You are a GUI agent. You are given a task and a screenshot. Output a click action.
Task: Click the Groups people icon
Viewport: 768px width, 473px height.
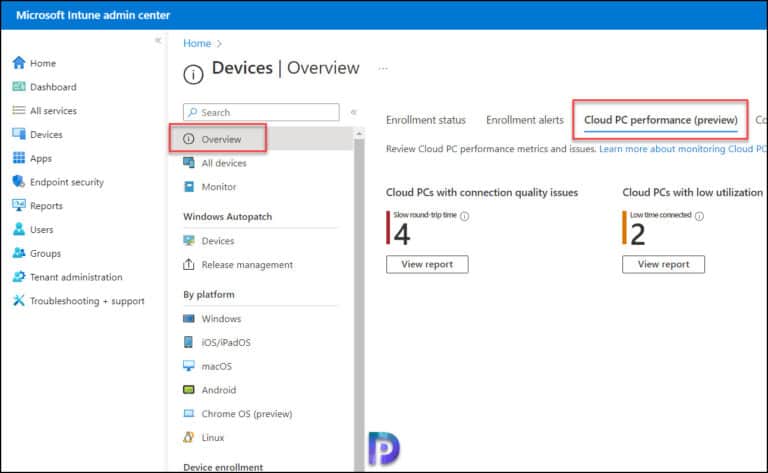(x=19, y=253)
